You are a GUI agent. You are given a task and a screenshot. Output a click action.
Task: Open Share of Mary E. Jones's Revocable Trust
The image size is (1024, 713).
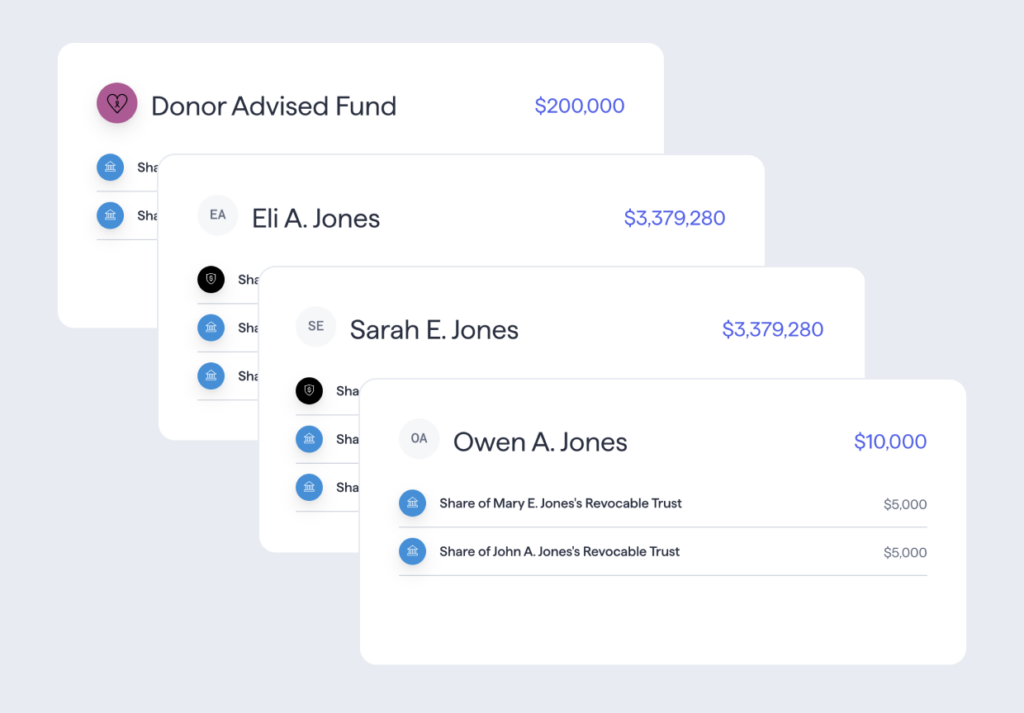point(663,503)
